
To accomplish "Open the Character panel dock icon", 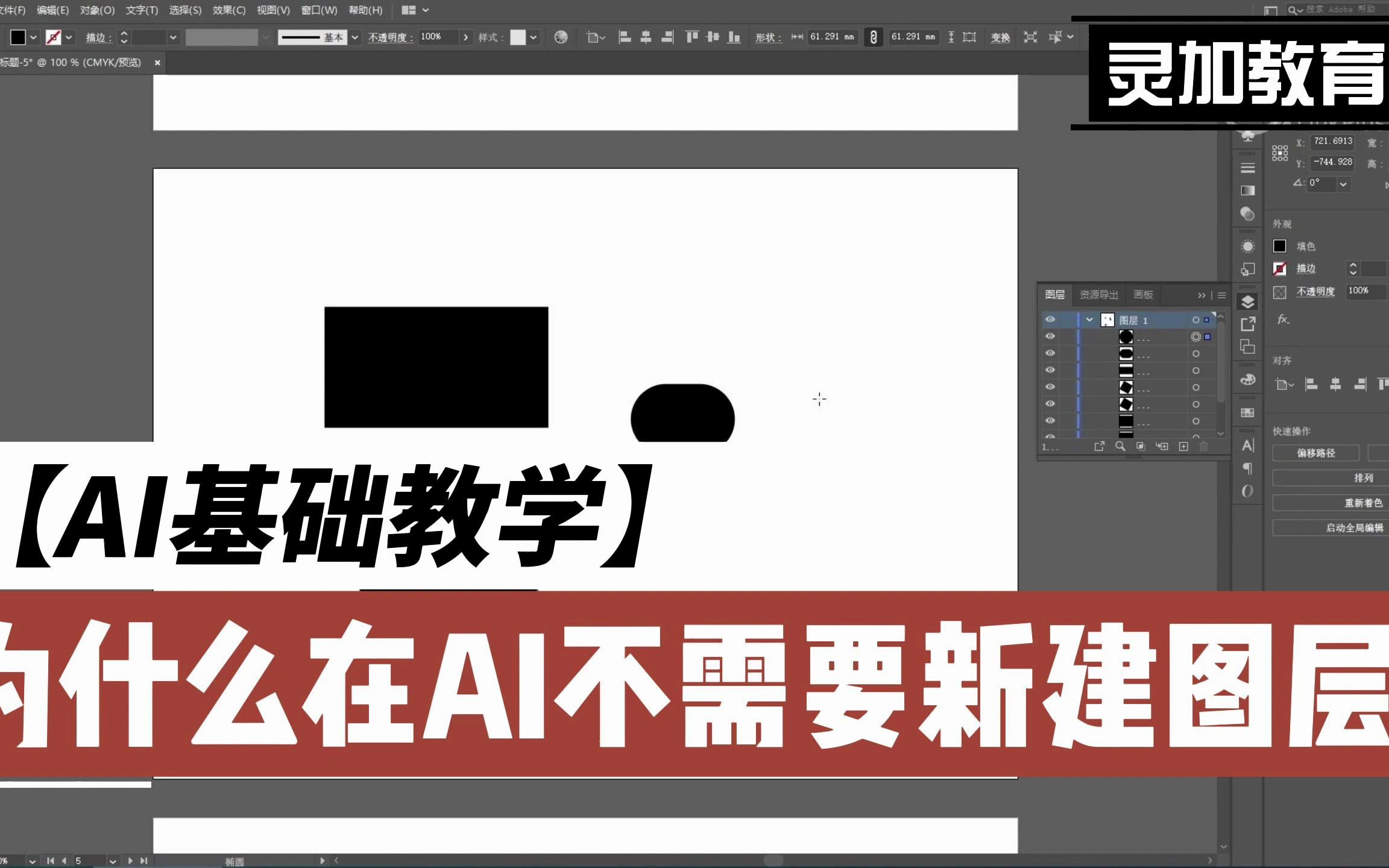I will (x=1247, y=445).
